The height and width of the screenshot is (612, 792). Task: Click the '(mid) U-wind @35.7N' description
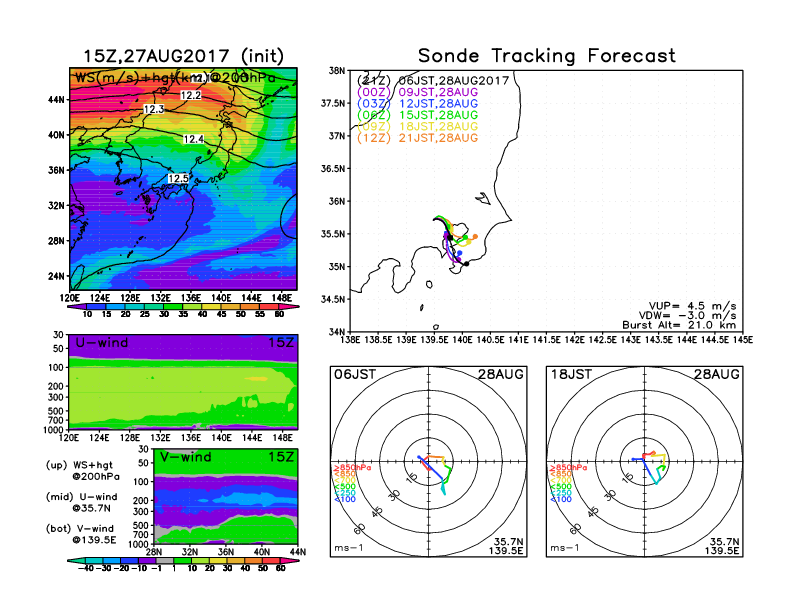click(81, 502)
